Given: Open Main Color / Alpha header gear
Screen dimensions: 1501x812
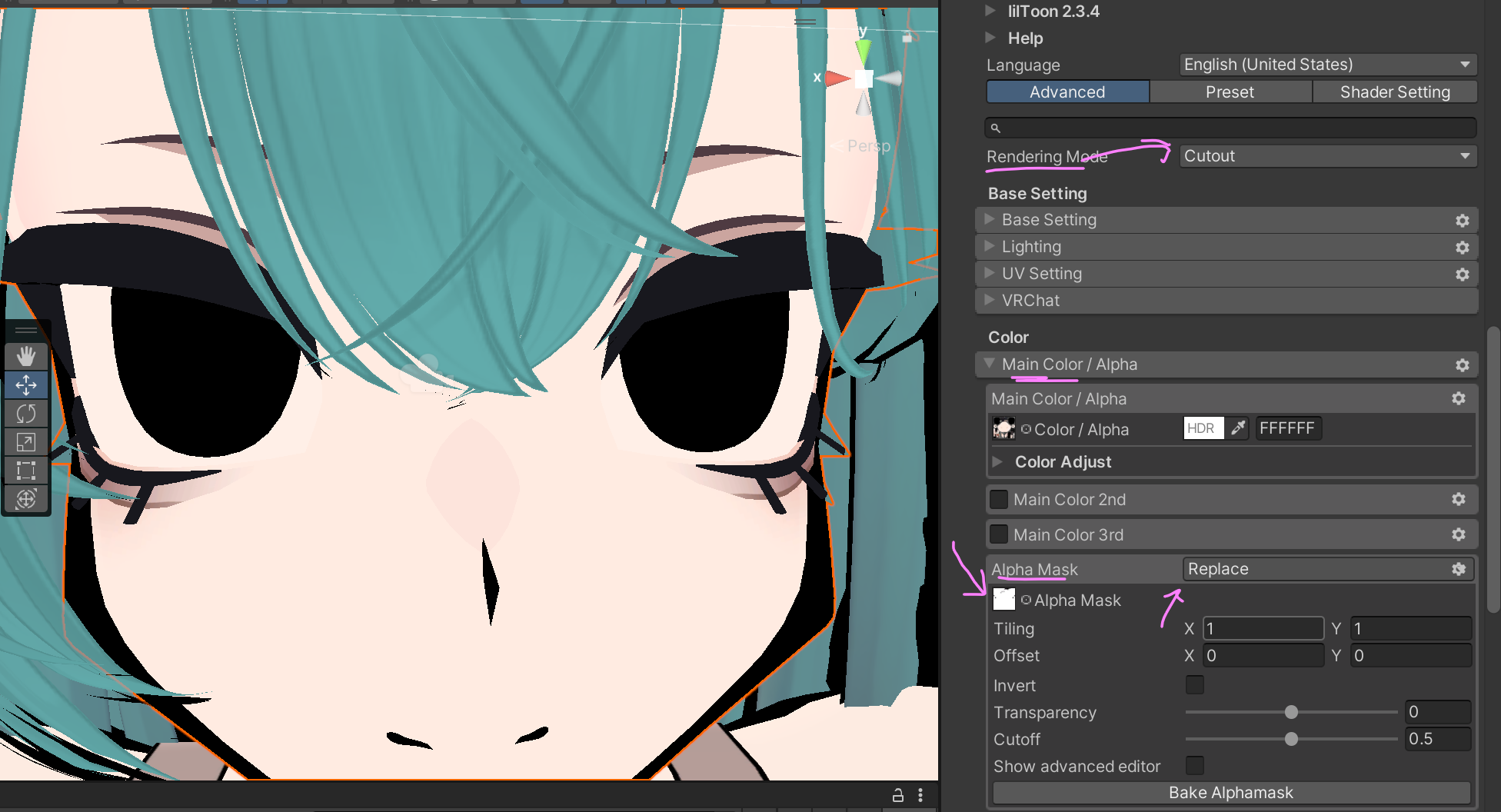Looking at the screenshot, I should (x=1462, y=365).
